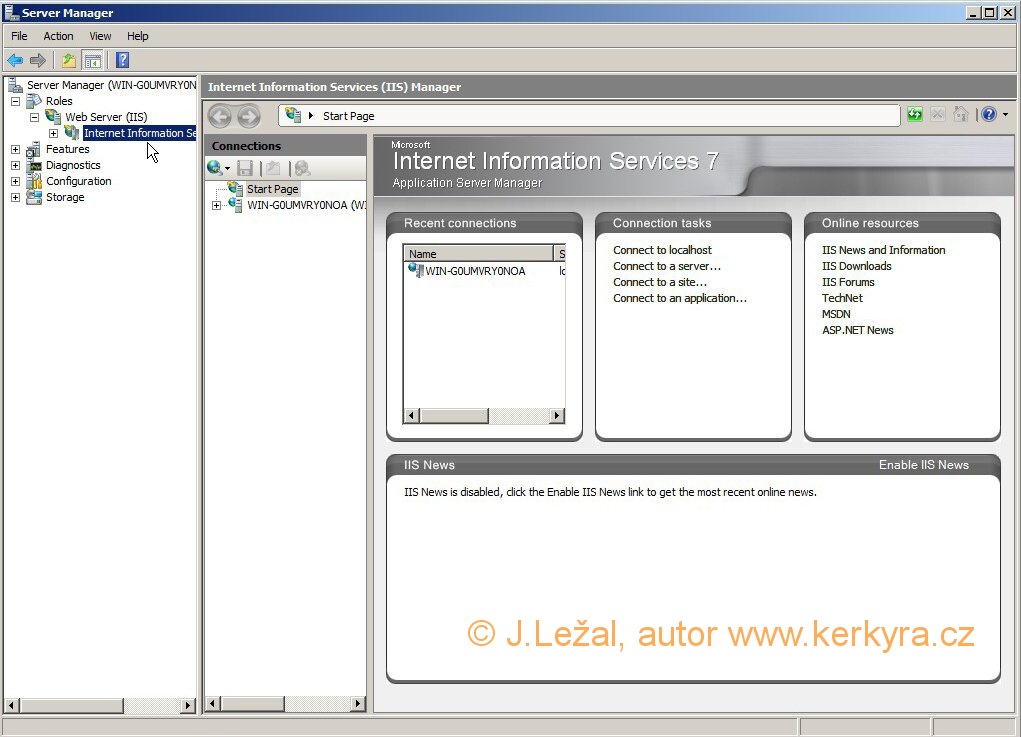
Task: Open the IIS Forums link
Action: [848, 282]
